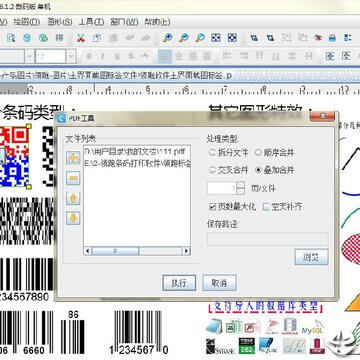This screenshot has height=360, width=360.
Task: Click the blue database icon in the toolbar
Action: tap(27, 38)
